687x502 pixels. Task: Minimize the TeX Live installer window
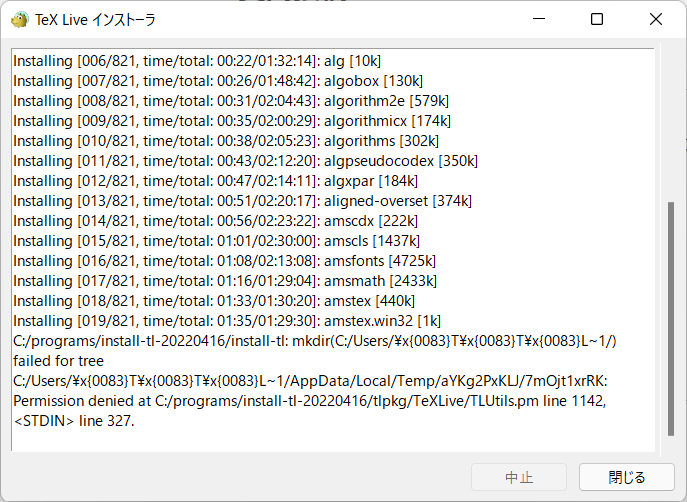tap(539, 19)
